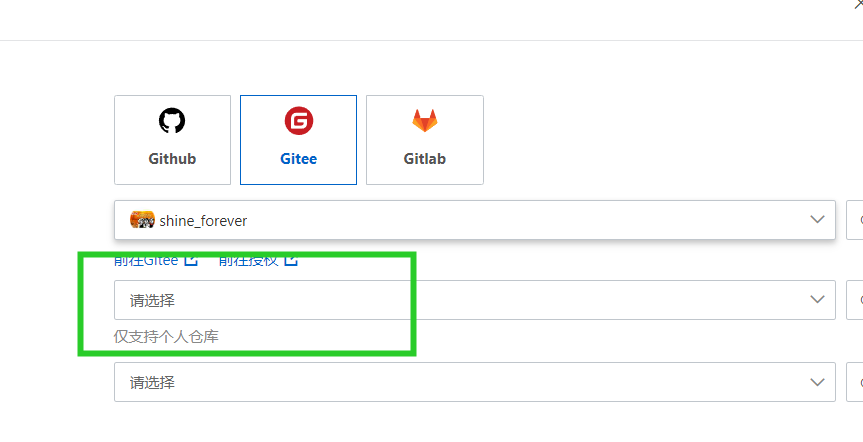Expand chevron of the repository 请选择 dropdown
Viewport: 863px width, 442px height.
[x=817, y=299]
